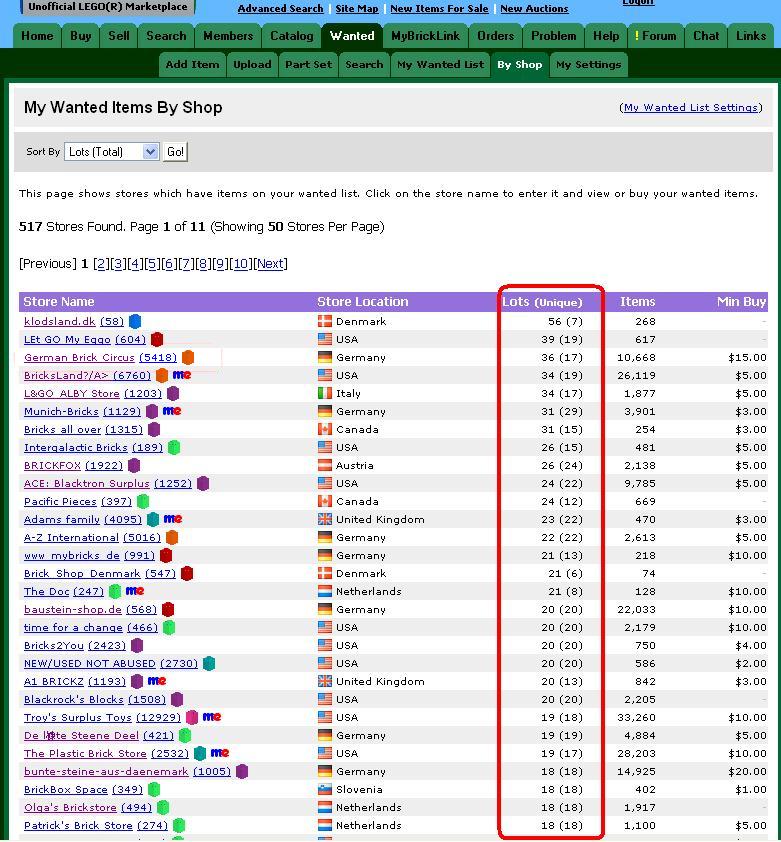Open the Add Item sub-tab
This screenshot has height=842, width=781.
[192, 64]
